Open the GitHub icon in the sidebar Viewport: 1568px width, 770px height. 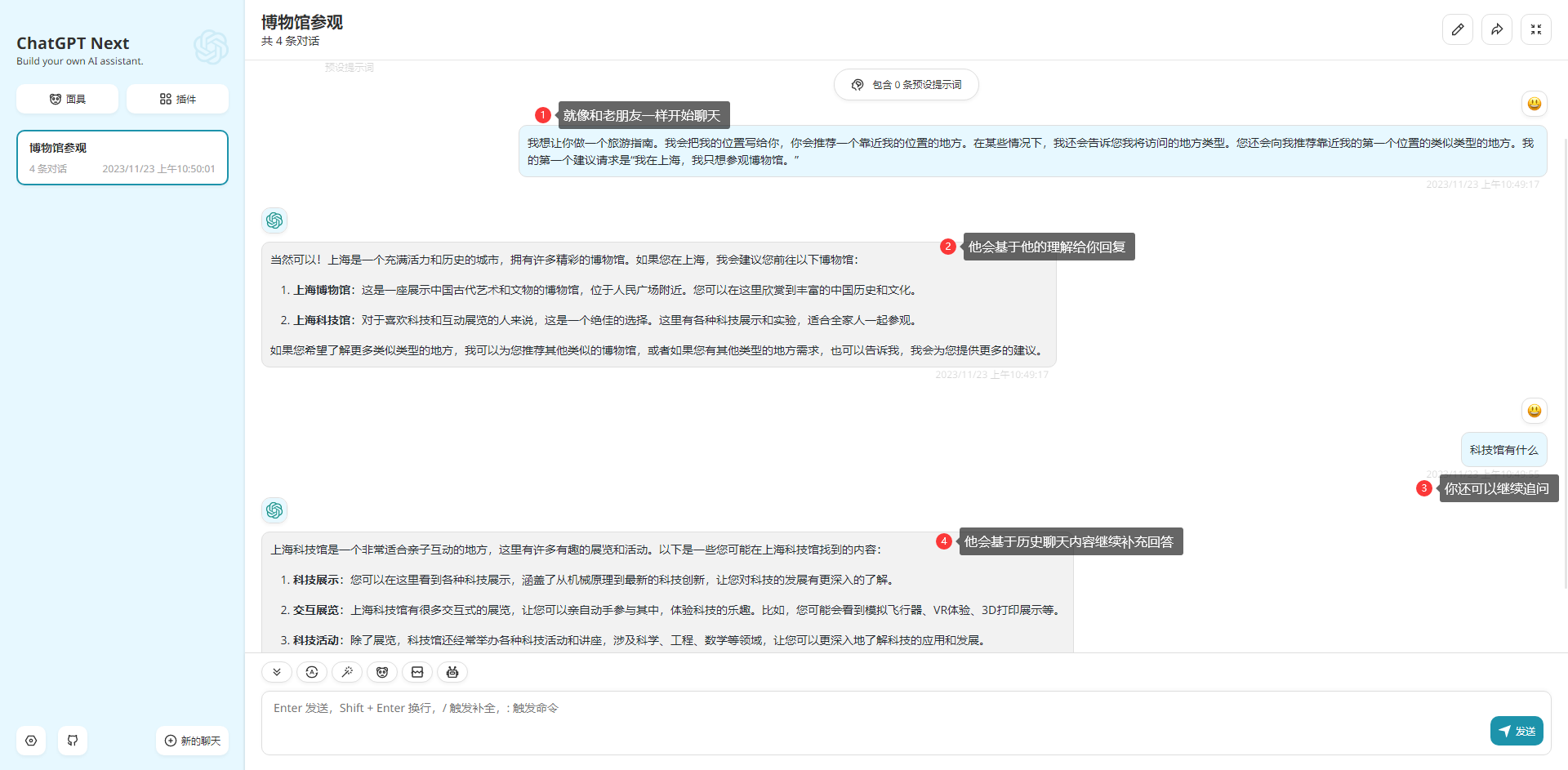tap(73, 741)
